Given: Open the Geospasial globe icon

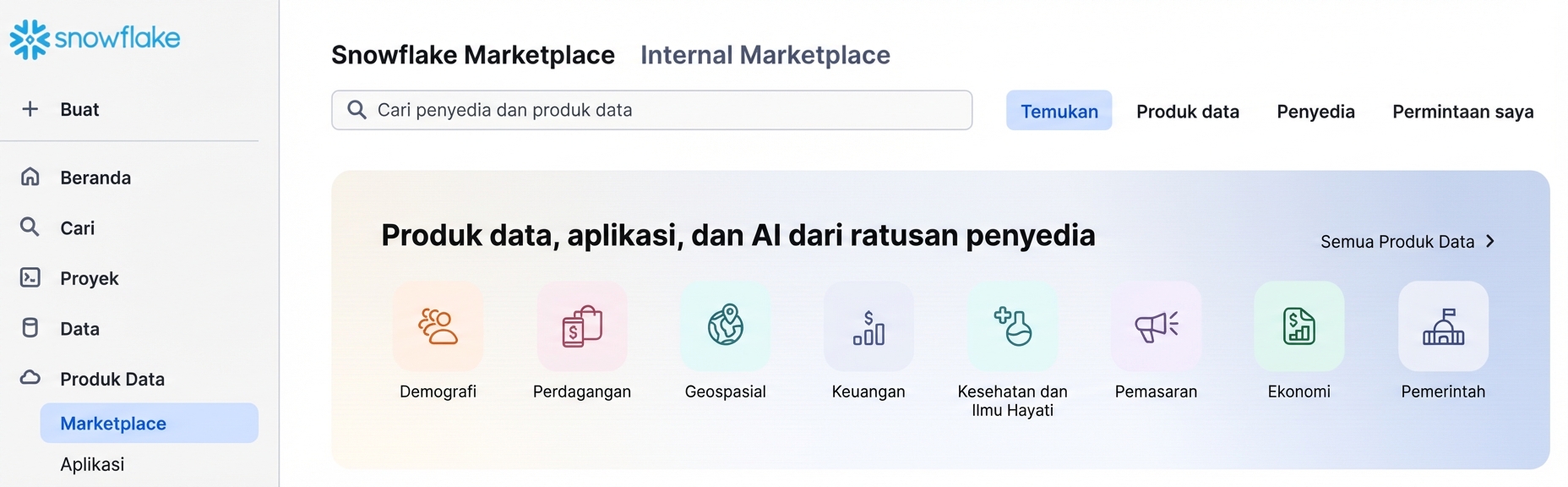Looking at the screenshot, I should (725, 326).
